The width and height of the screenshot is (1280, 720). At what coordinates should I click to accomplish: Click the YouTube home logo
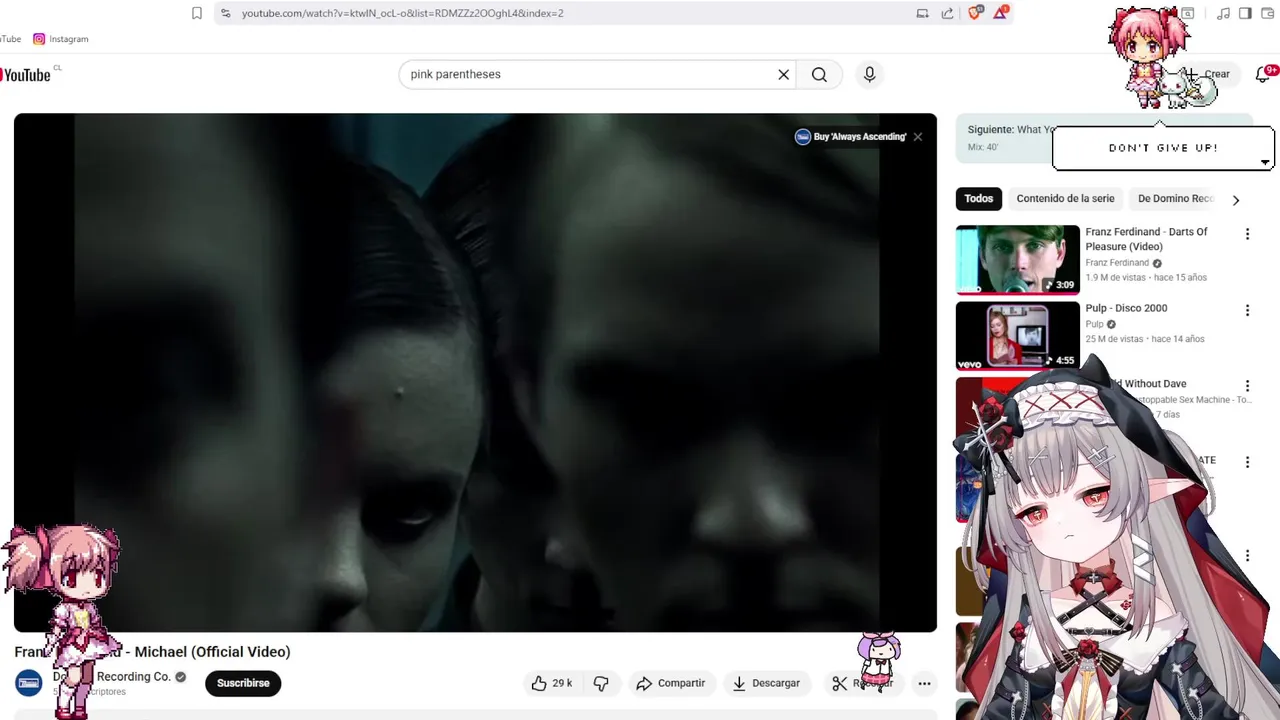point(25,75)
